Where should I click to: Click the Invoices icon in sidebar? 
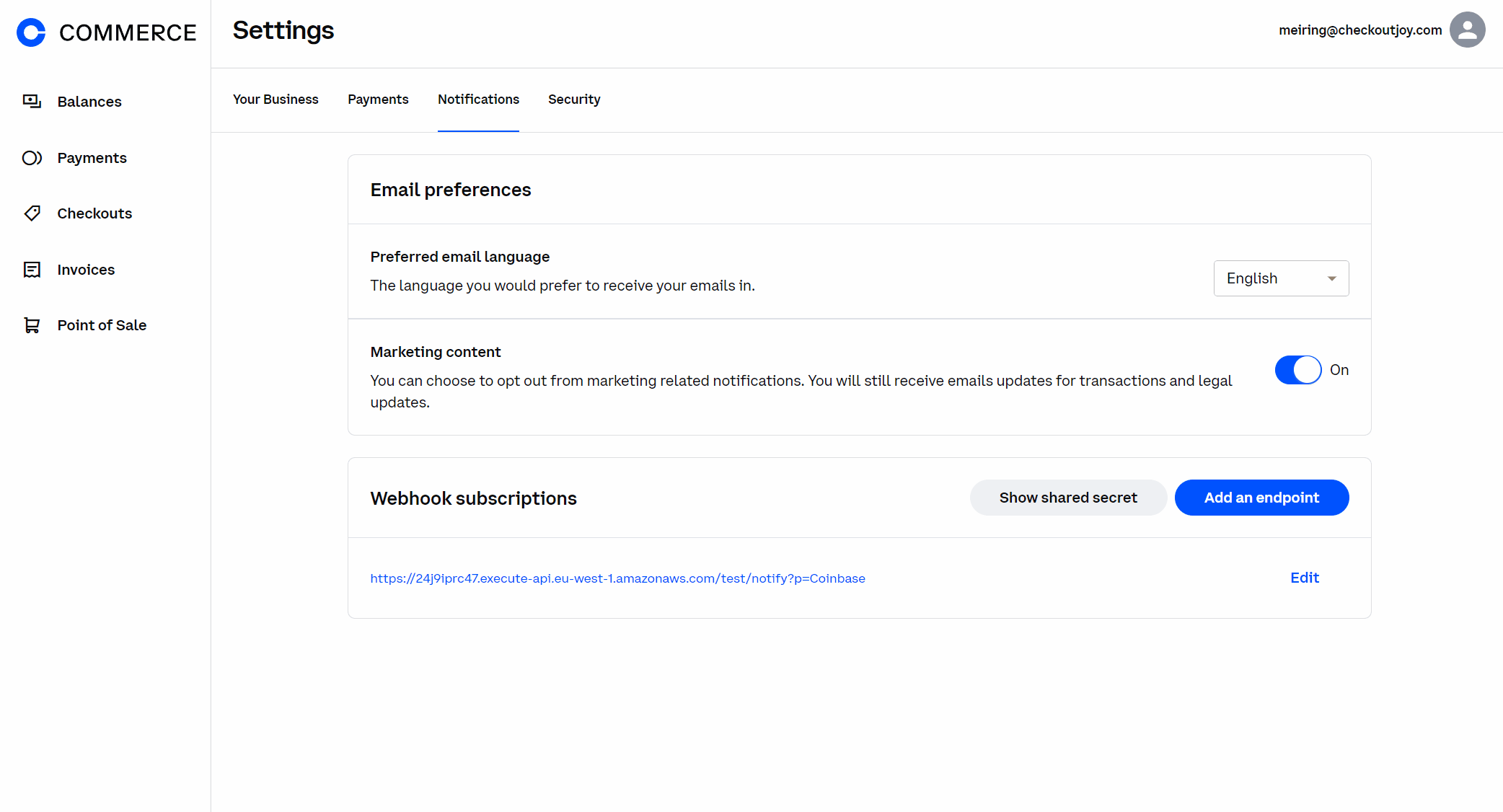coord(31,269)
